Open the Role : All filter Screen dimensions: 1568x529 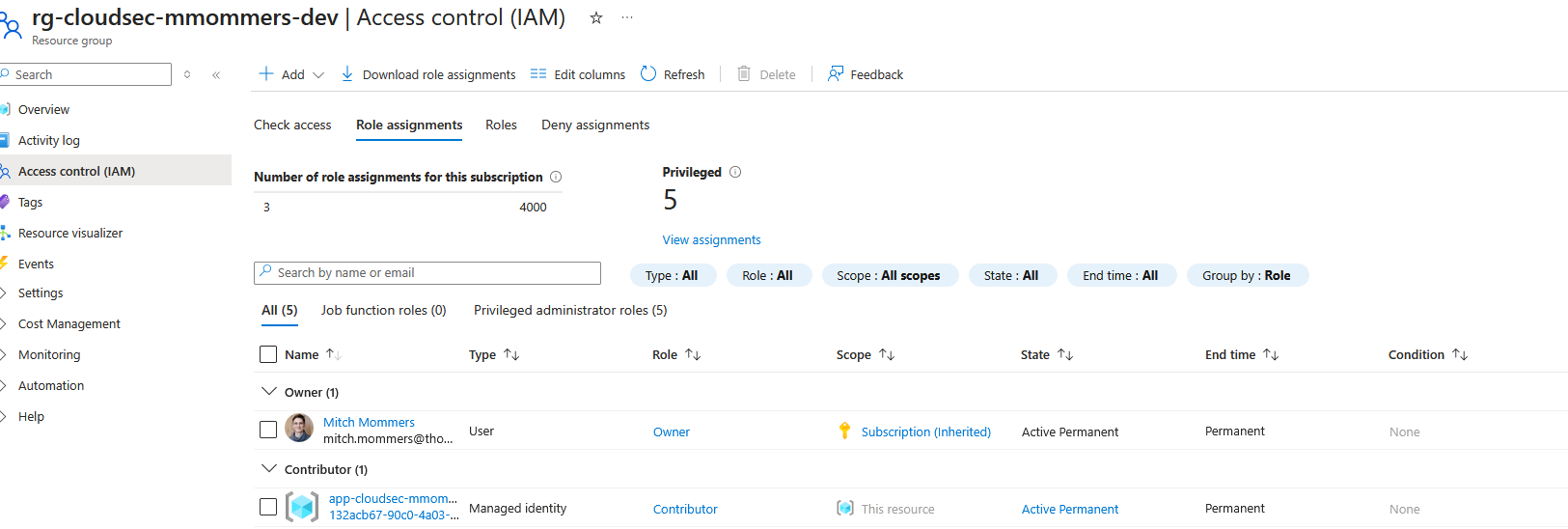768,275
